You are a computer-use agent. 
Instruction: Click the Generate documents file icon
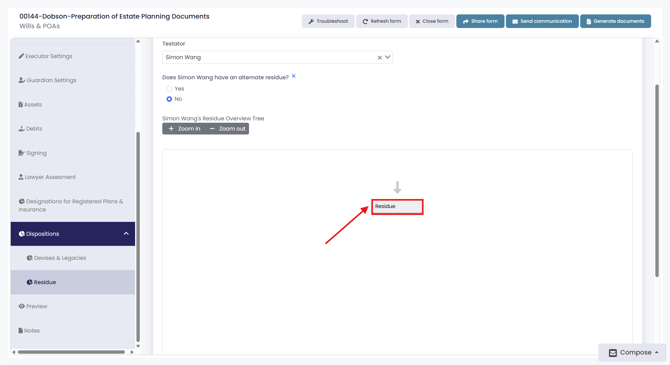pyautogui.click(x=588, y=21)
